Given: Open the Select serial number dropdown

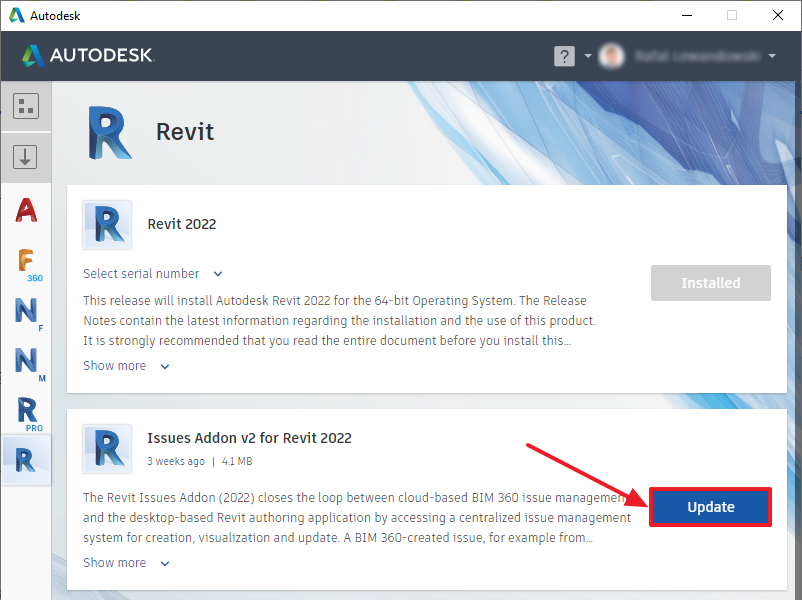Looking at the screenshot, I should (152, 273).
